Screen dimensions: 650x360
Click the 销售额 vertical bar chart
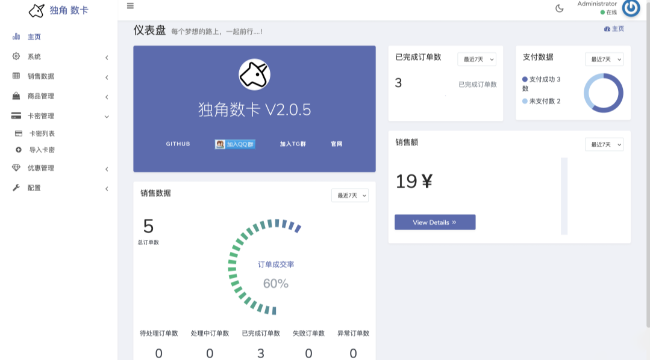coord(564,196)
